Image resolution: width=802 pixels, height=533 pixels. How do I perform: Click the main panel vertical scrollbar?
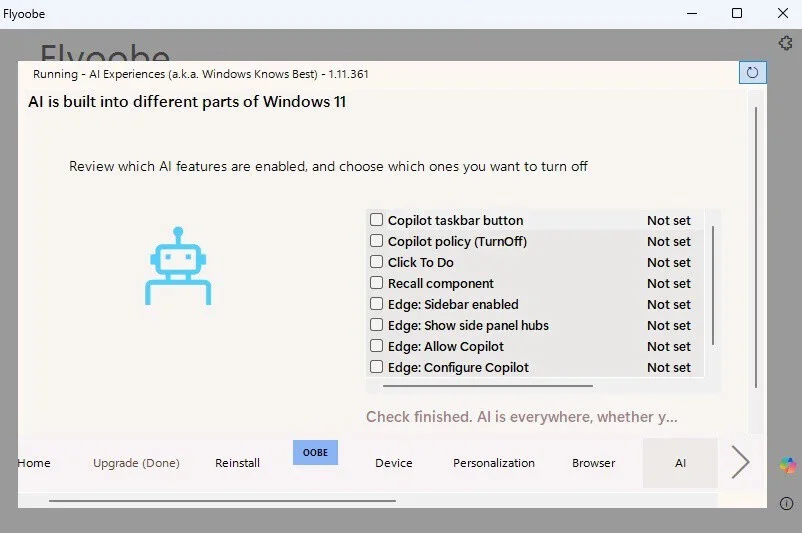pos(756,247)
